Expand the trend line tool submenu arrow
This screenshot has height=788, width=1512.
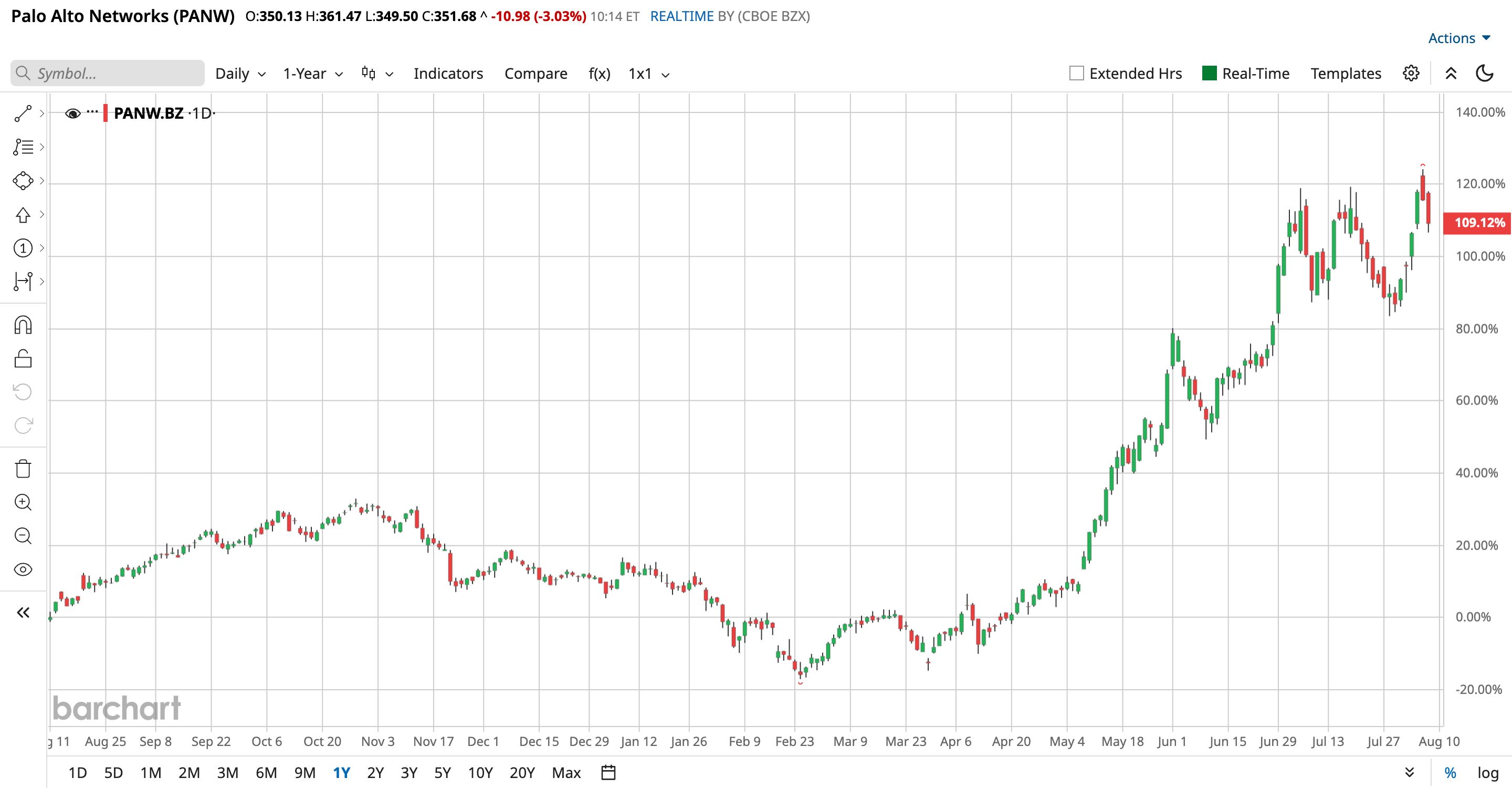tap(41, 113)
